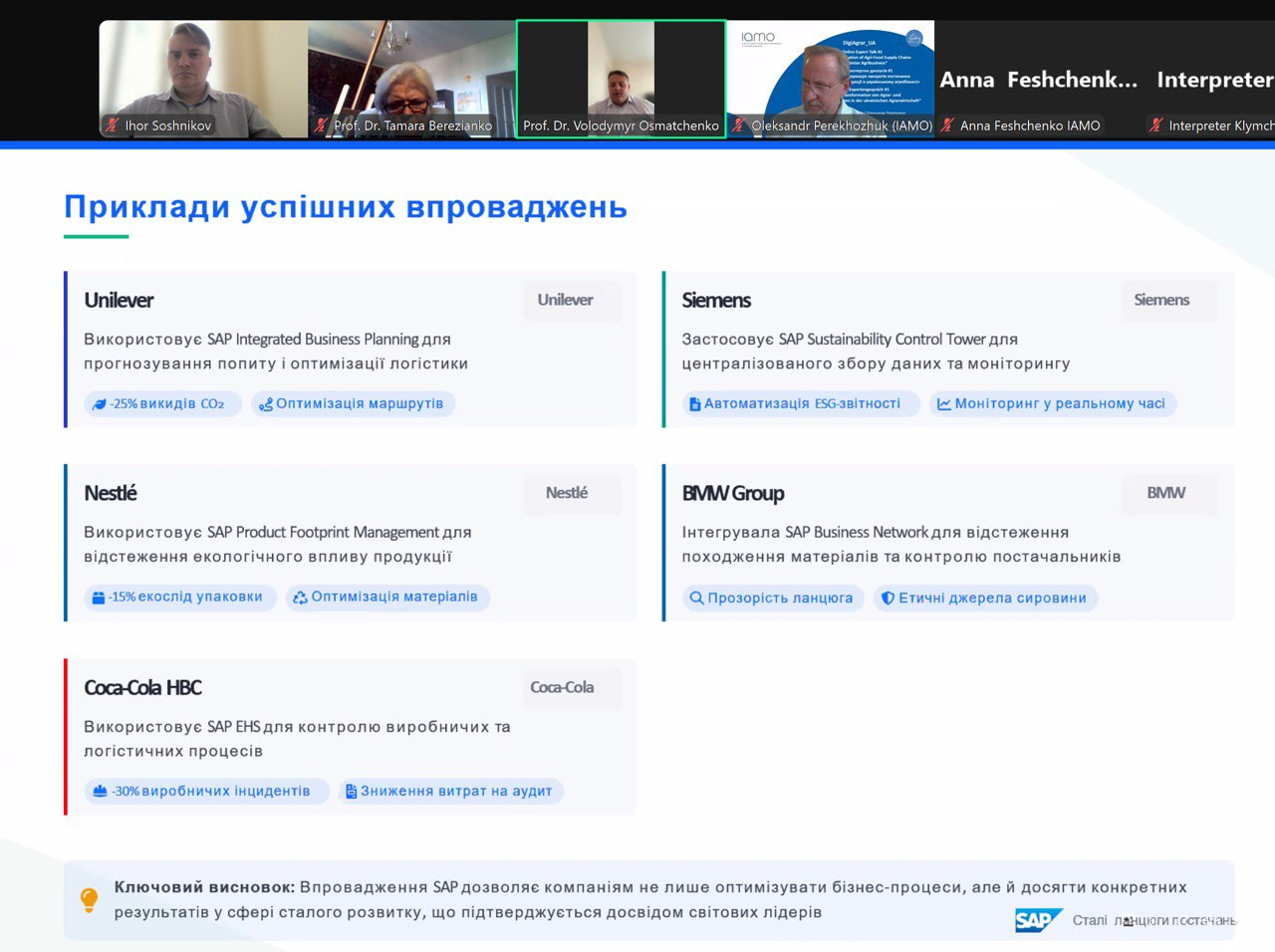Image resolution: width=1275 pixels, height=952 pixels.
Task: Select the Anna Feshchenko participant tile
Action: (1038, 79)
